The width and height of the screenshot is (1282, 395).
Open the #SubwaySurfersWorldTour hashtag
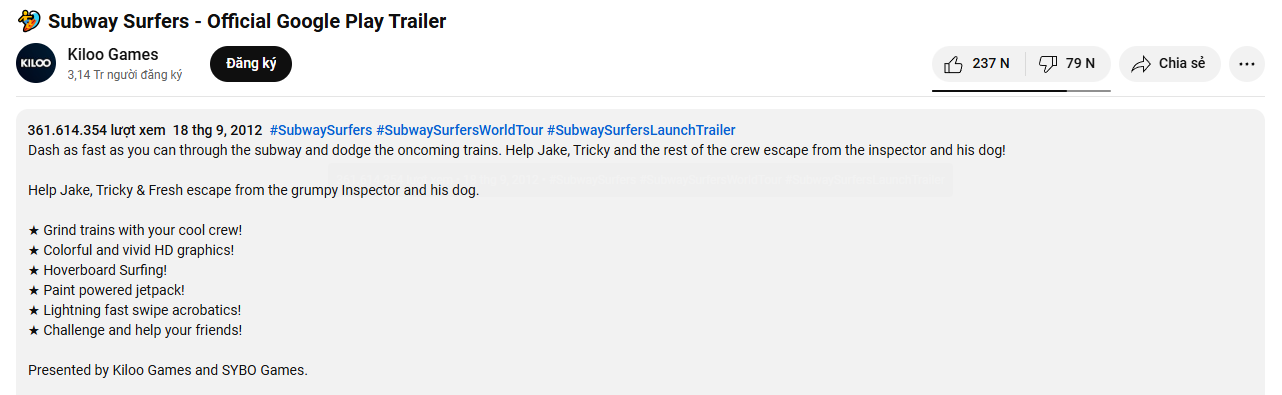pos(460,130)
